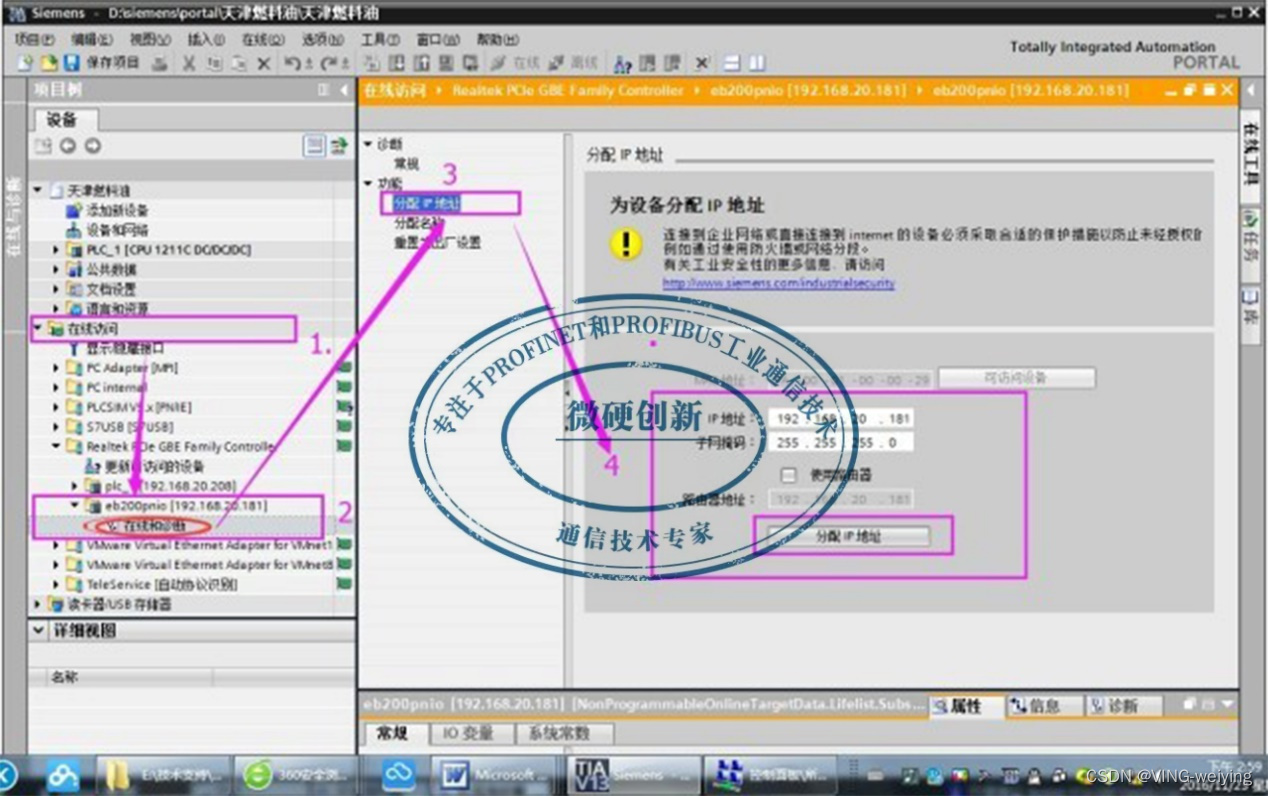This screenshot has width=1268, height=796.
Task: Click the project tree forward arrow
Action: click(x=92, y=146)
